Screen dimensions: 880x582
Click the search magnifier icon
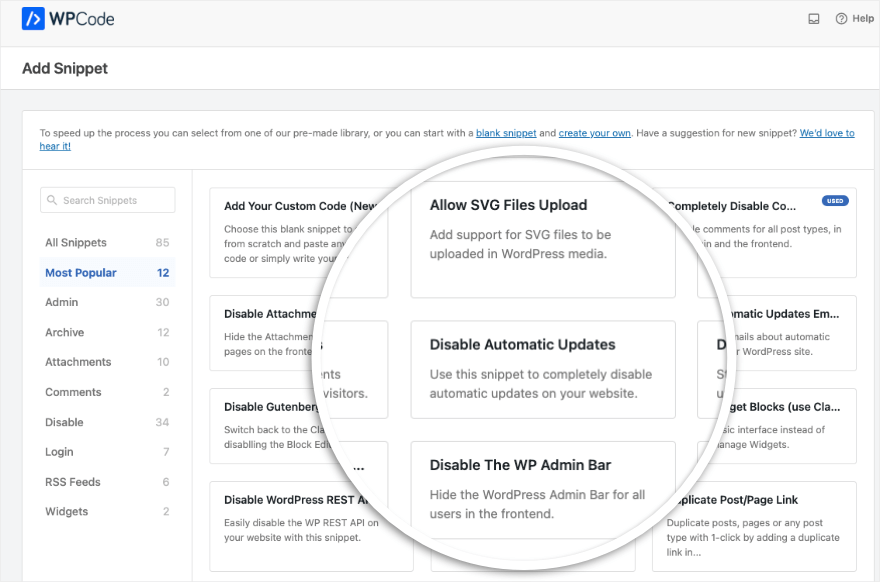(52, 200)
